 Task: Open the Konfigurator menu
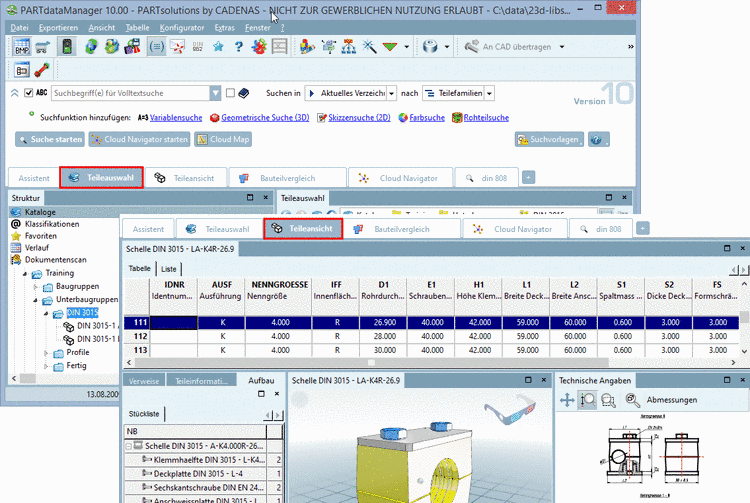pos(182,28)
